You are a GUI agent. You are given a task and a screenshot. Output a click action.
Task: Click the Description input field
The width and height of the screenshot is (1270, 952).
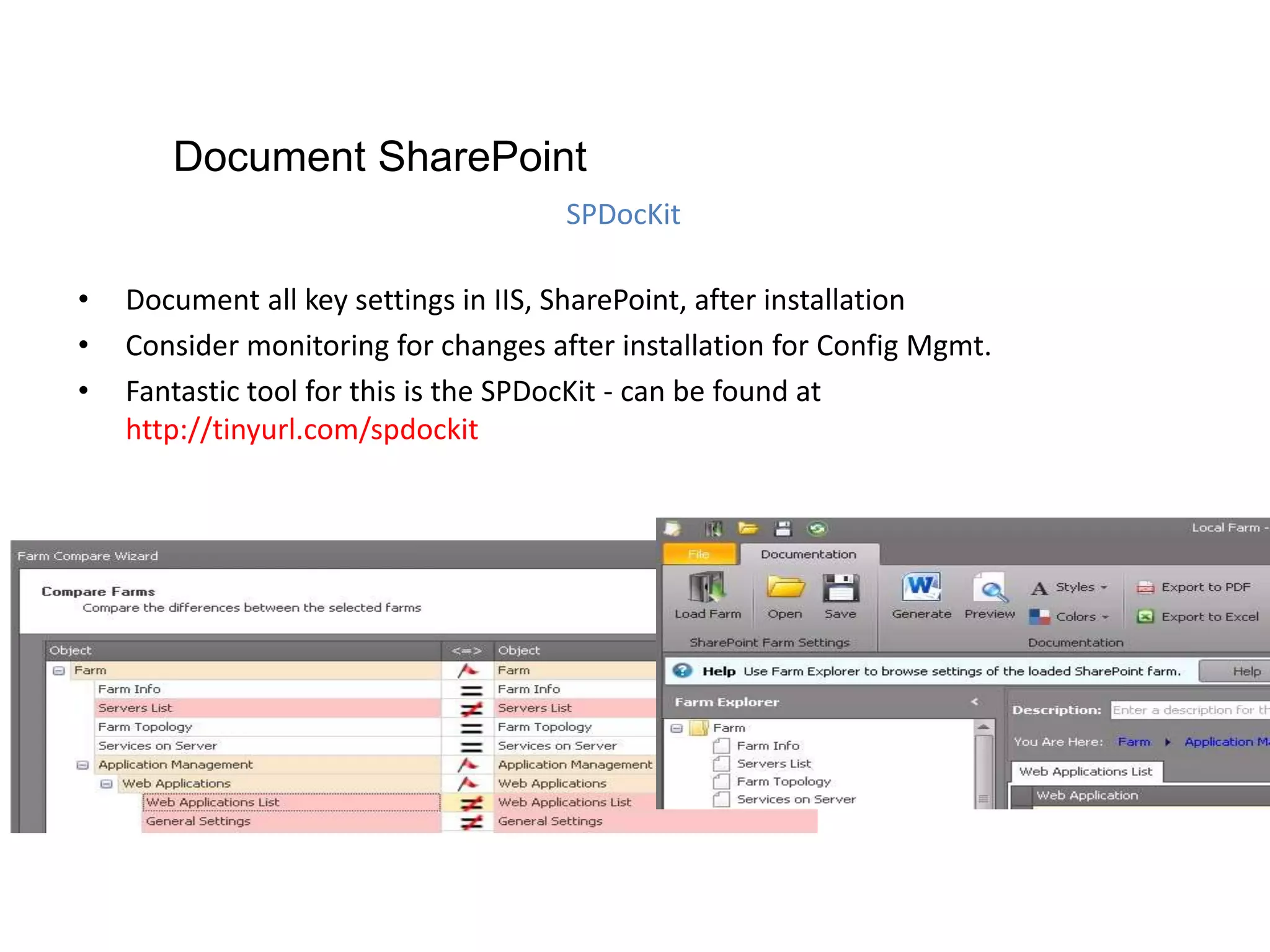(x=1190, y=710)
